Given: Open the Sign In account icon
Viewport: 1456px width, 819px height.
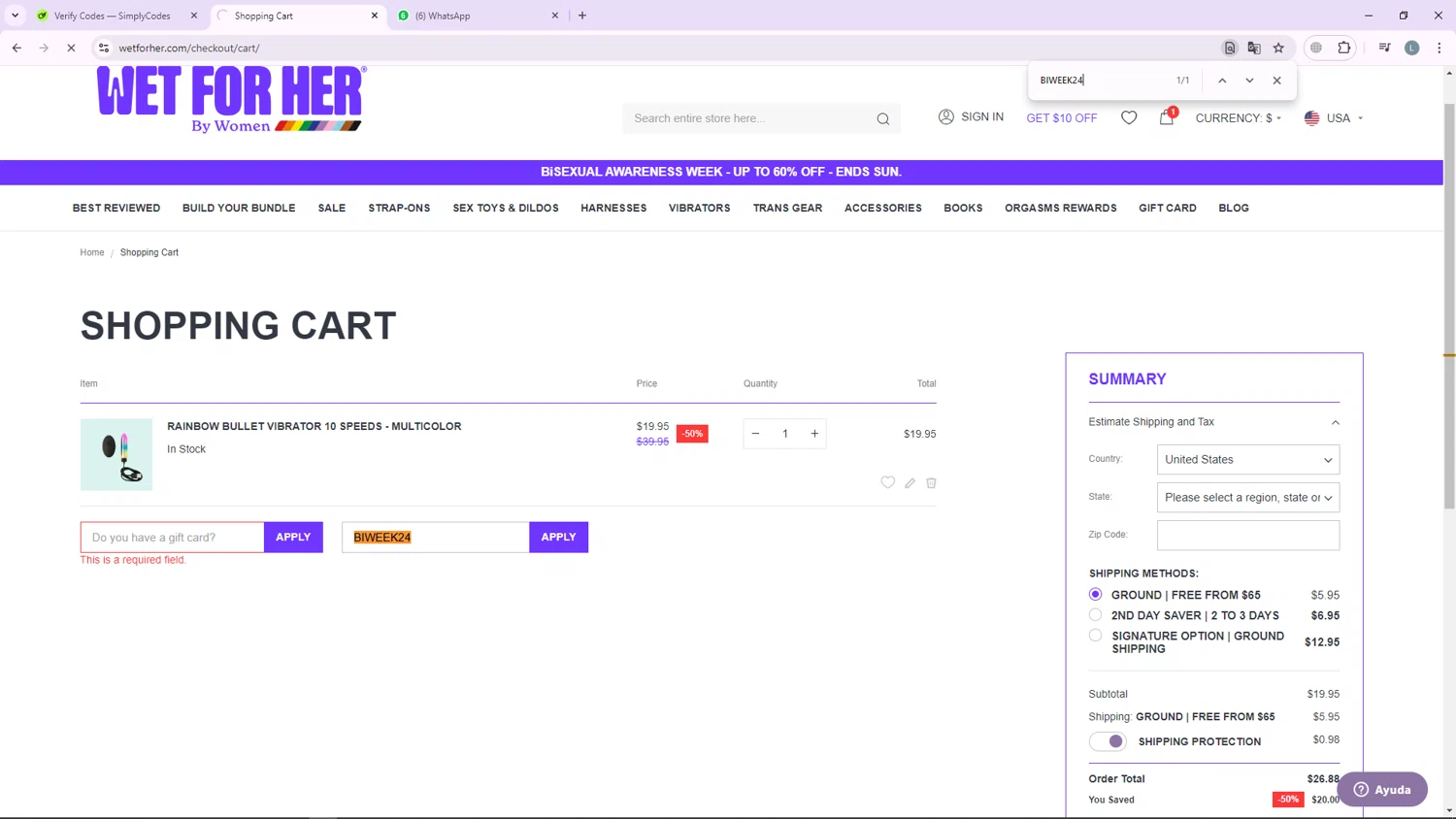Looking at the screenshot, I should 945,116.
